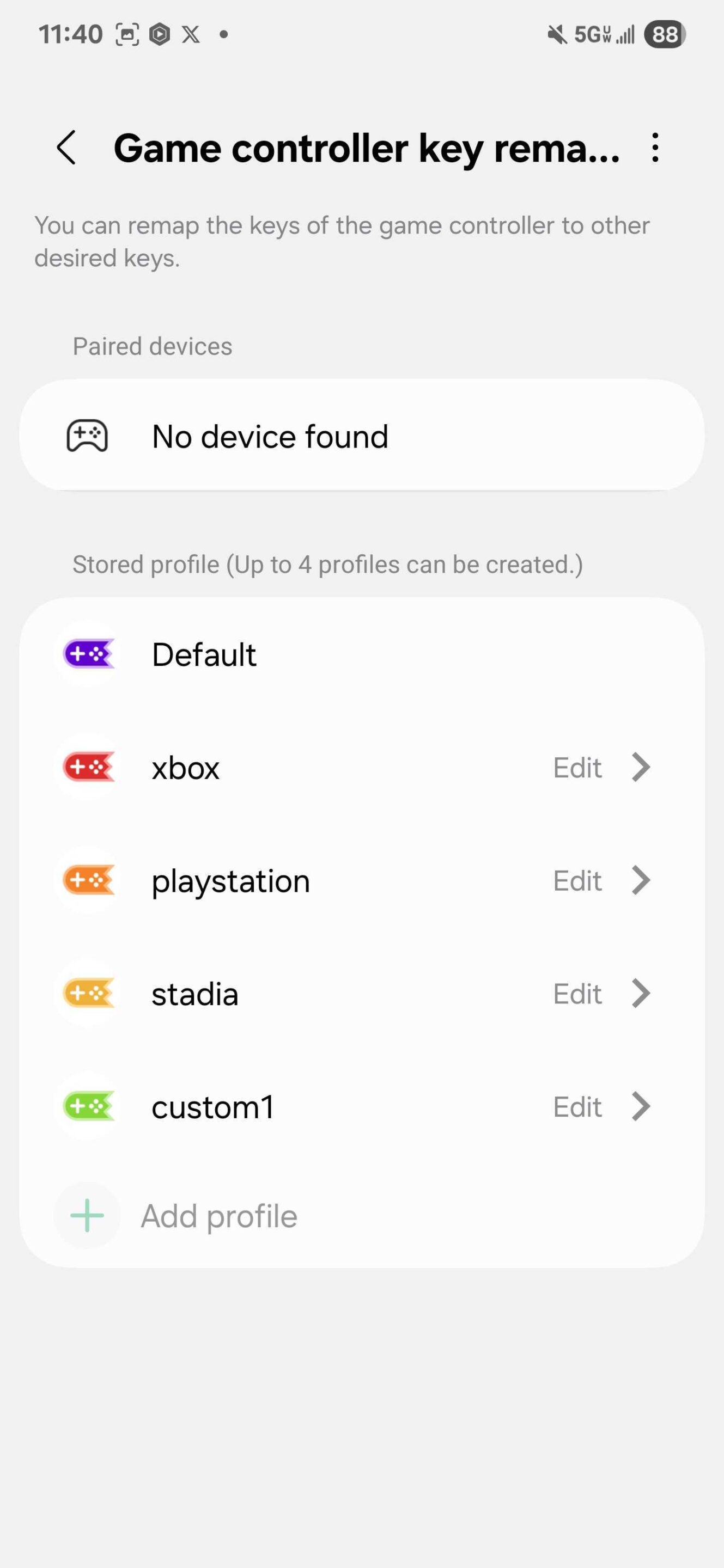Tap the gamepad icon in Paired devices
The height and width of the screenshot is (1568, 724).
87,436
